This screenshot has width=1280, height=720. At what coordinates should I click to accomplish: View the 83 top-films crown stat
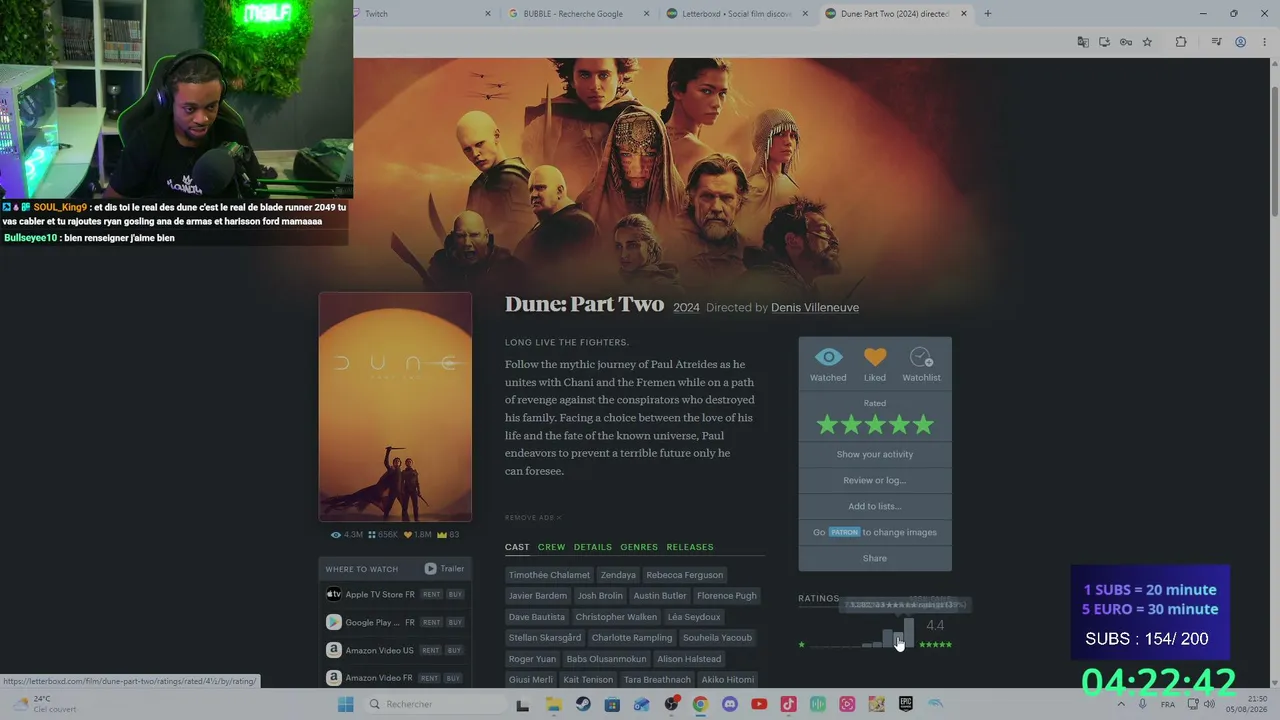448,535
